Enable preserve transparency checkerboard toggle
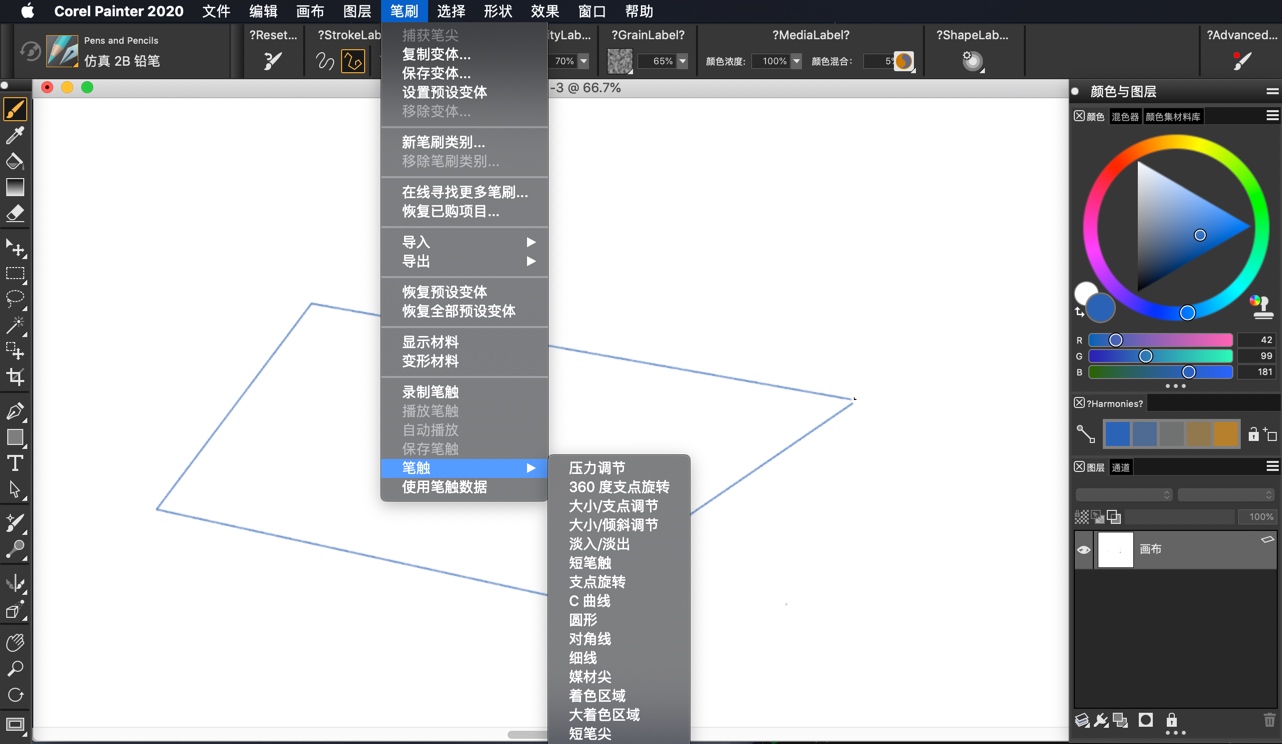Screen dimensions: 1282x744 1080,516
